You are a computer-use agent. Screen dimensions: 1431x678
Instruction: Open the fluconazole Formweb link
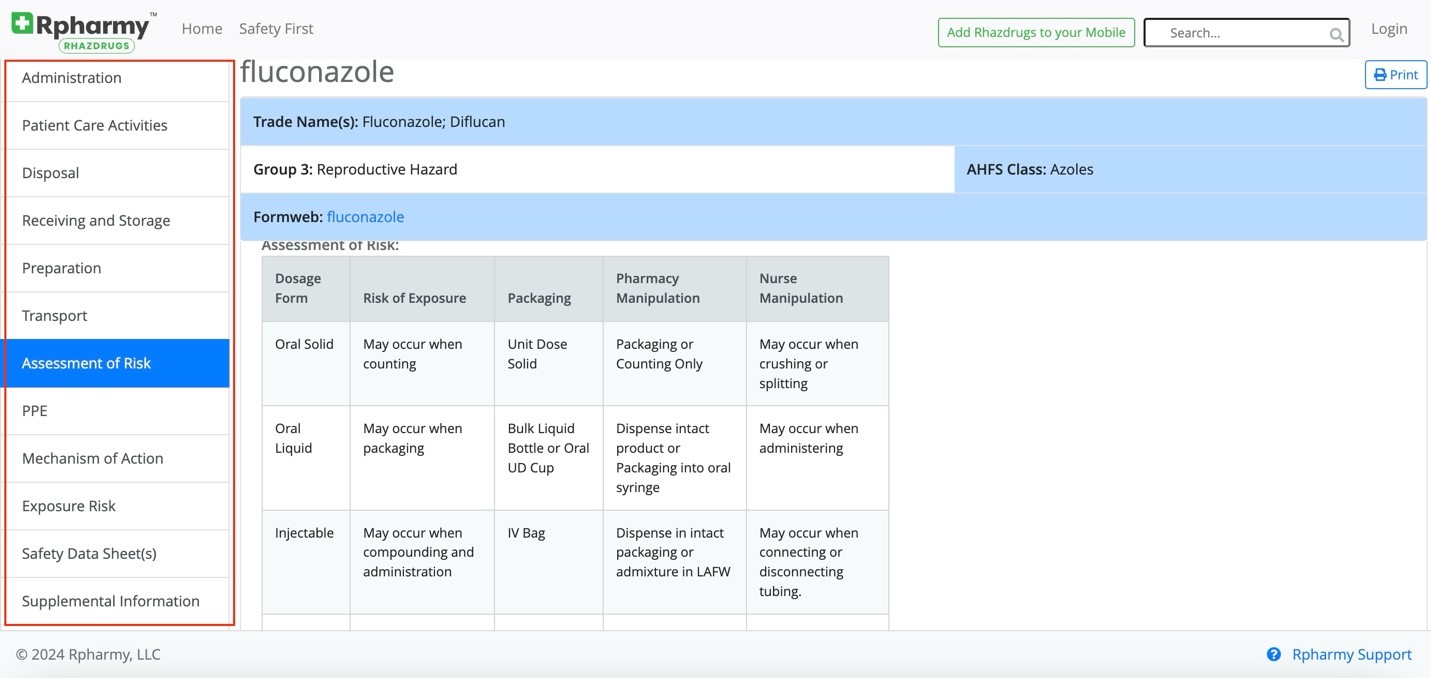pyautogui.click(x=365, y=217)
